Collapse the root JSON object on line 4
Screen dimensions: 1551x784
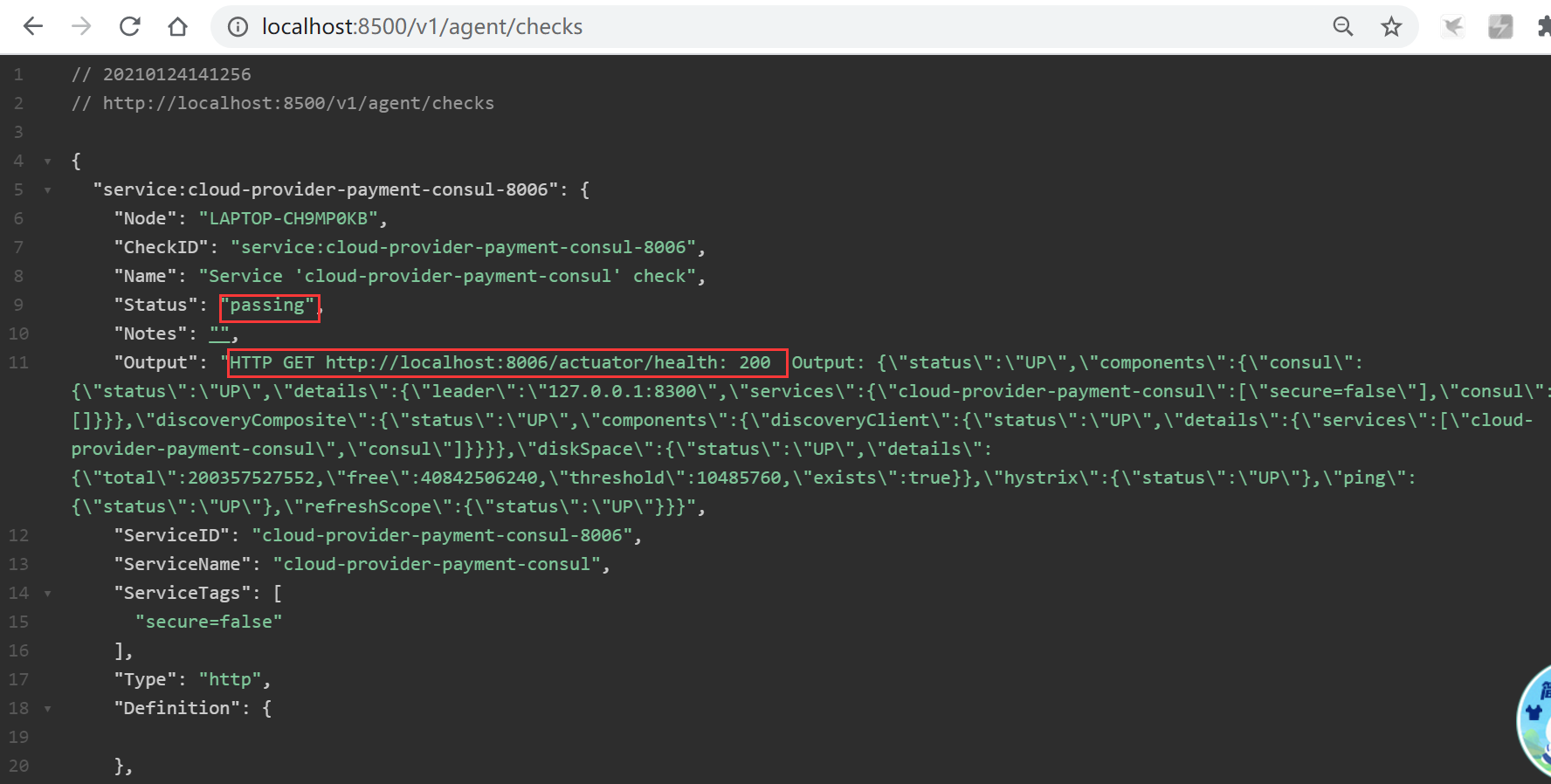48,162
